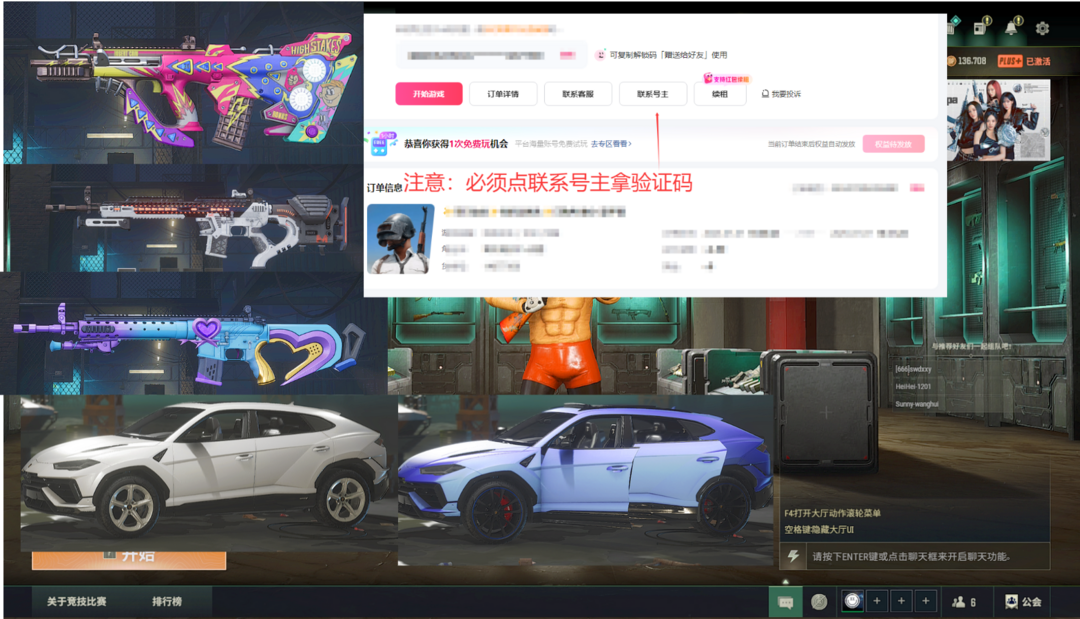Image resolution: width=1080 pixels, height=619 pixels.
Task: Click the PLUS+ activated badge
Action: [1024, 61]
